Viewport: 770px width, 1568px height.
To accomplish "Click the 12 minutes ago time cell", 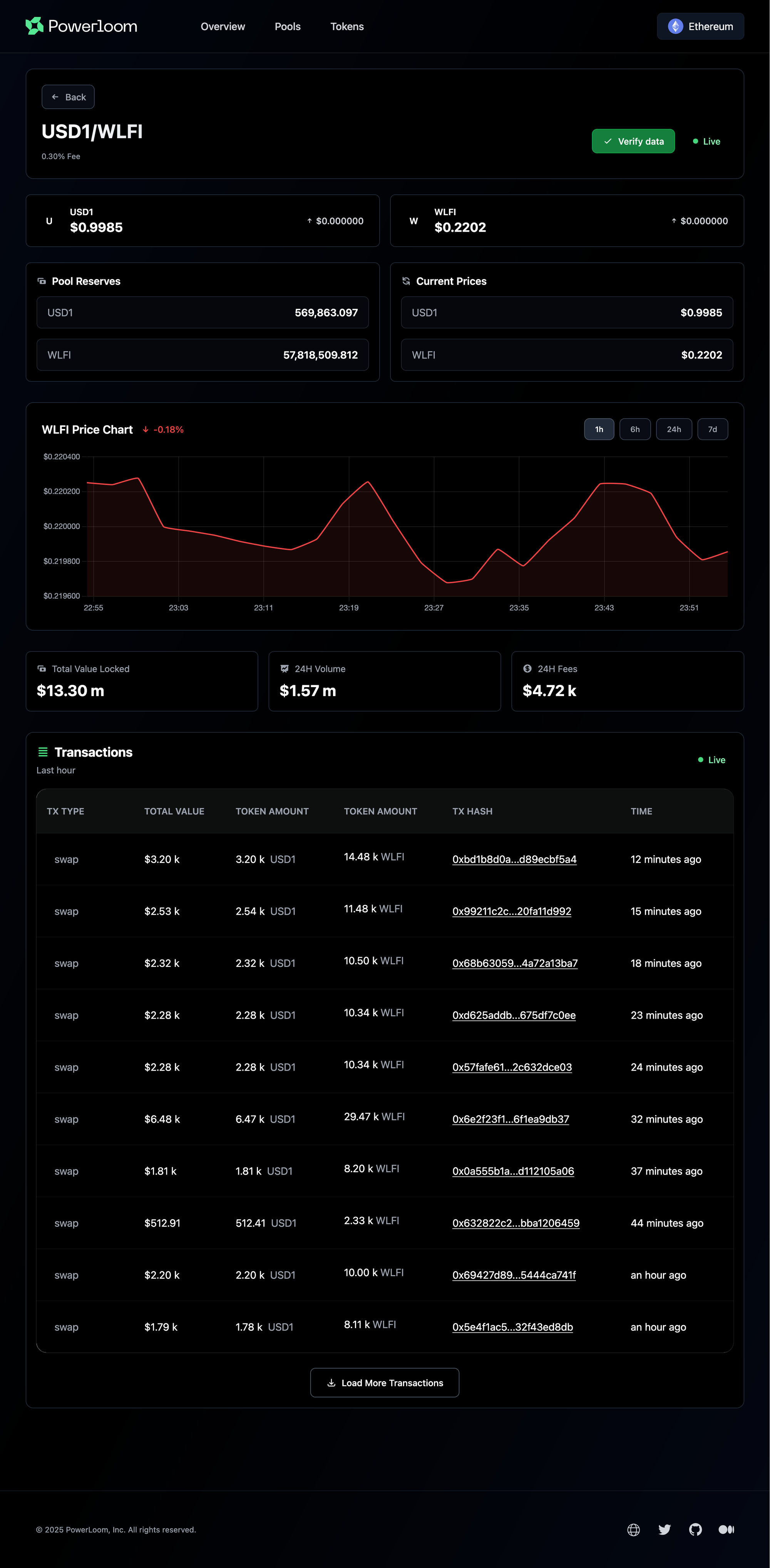I will tap(666, 859).
